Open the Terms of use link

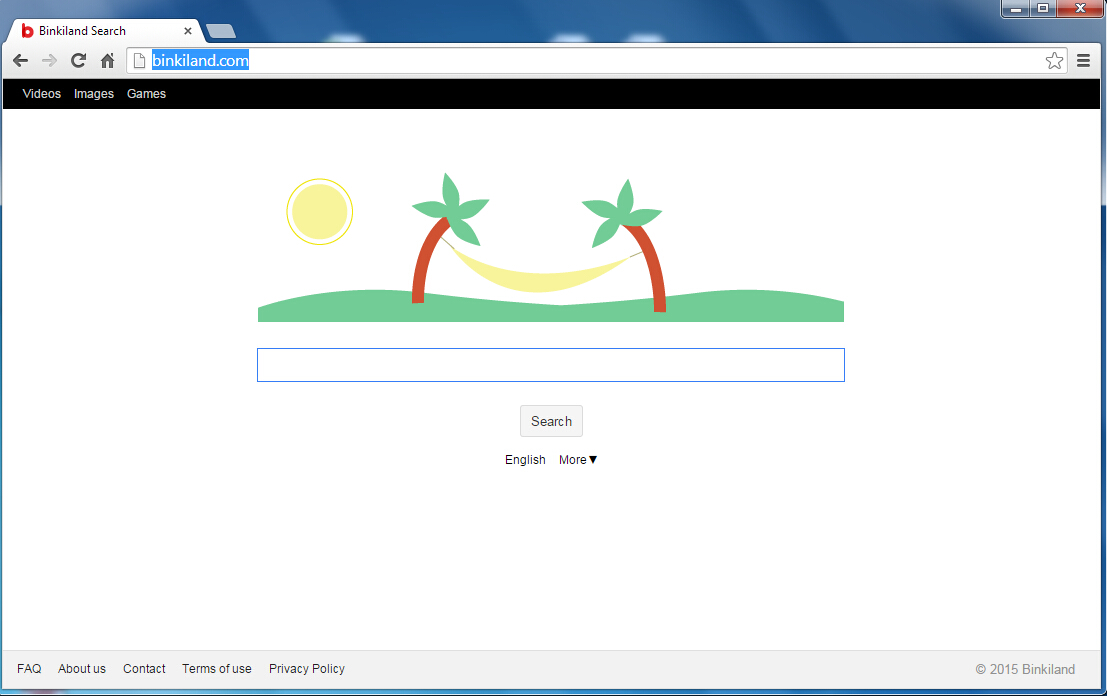tap(217, 668)
